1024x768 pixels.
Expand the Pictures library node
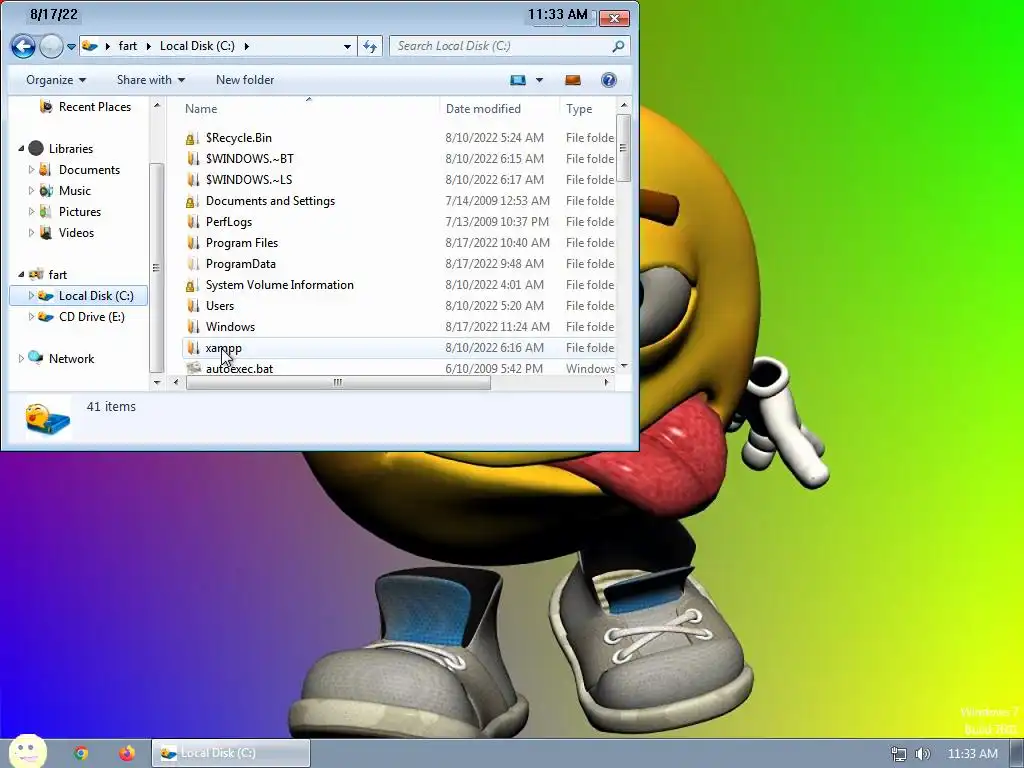click(x=31, y=212)
